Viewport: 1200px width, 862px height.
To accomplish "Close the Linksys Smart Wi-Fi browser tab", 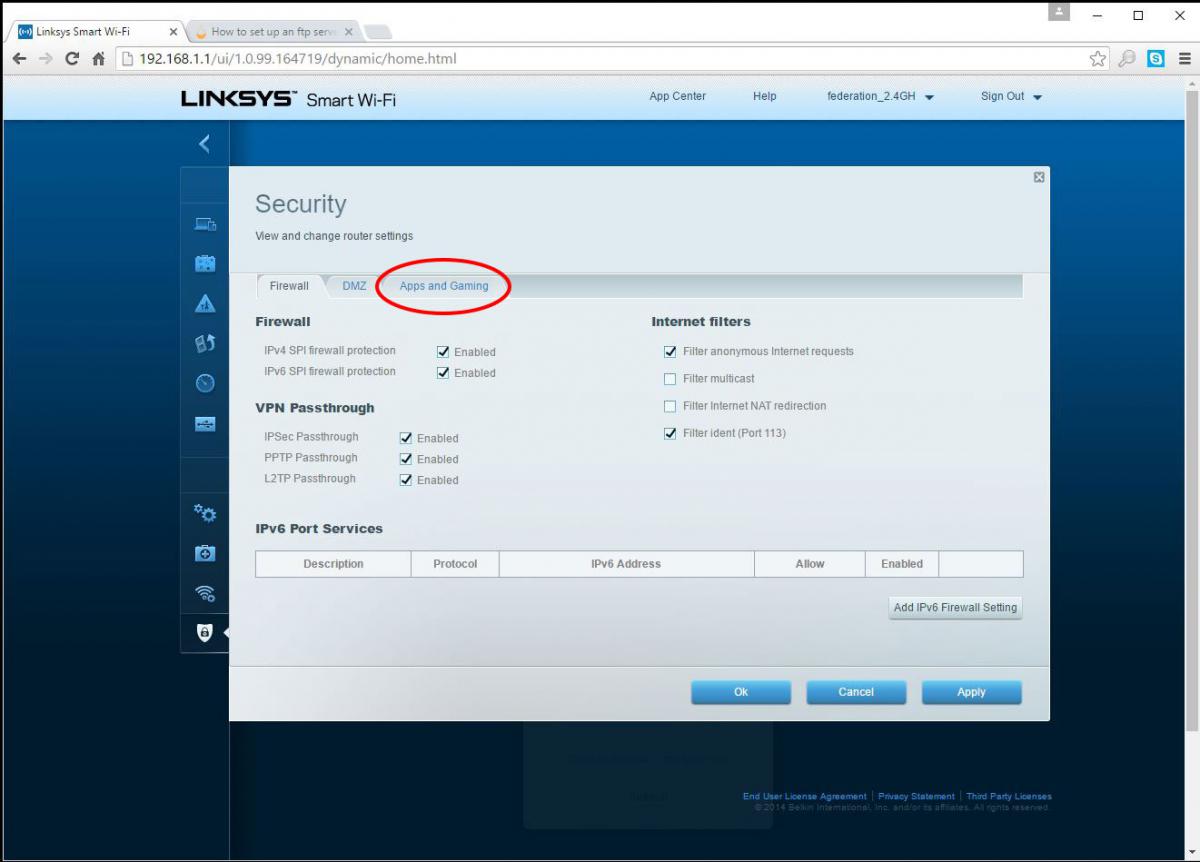I will point(173,31).
